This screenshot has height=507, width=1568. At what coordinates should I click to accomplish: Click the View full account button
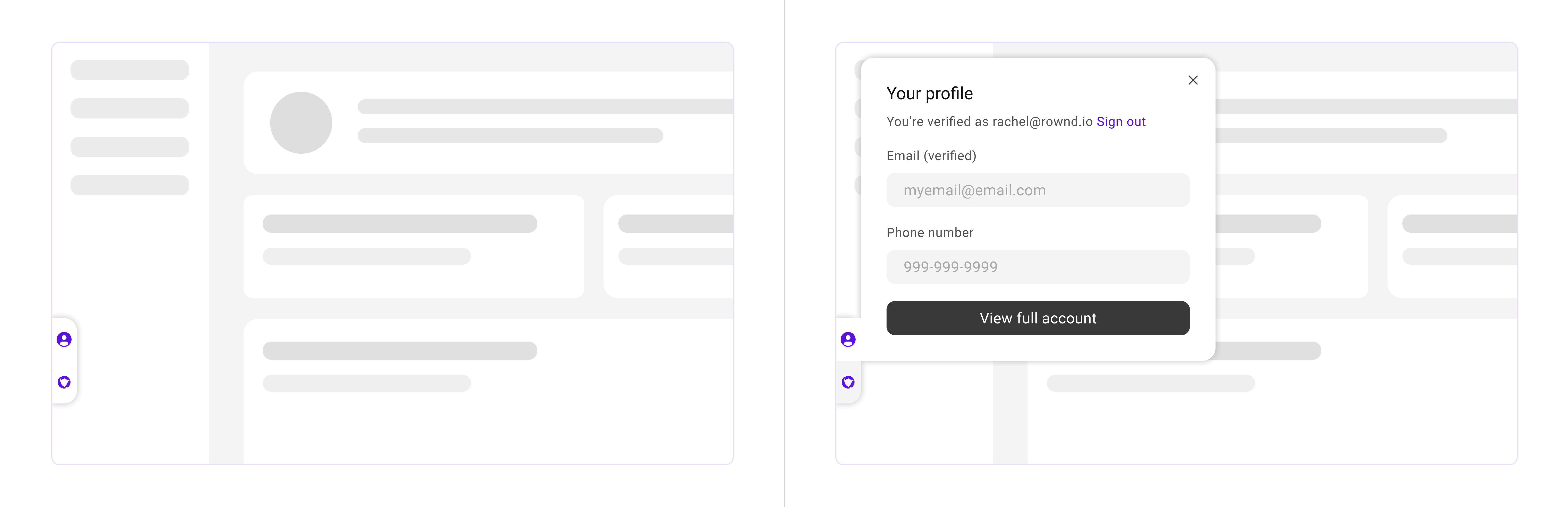(x=1038, y=318)
